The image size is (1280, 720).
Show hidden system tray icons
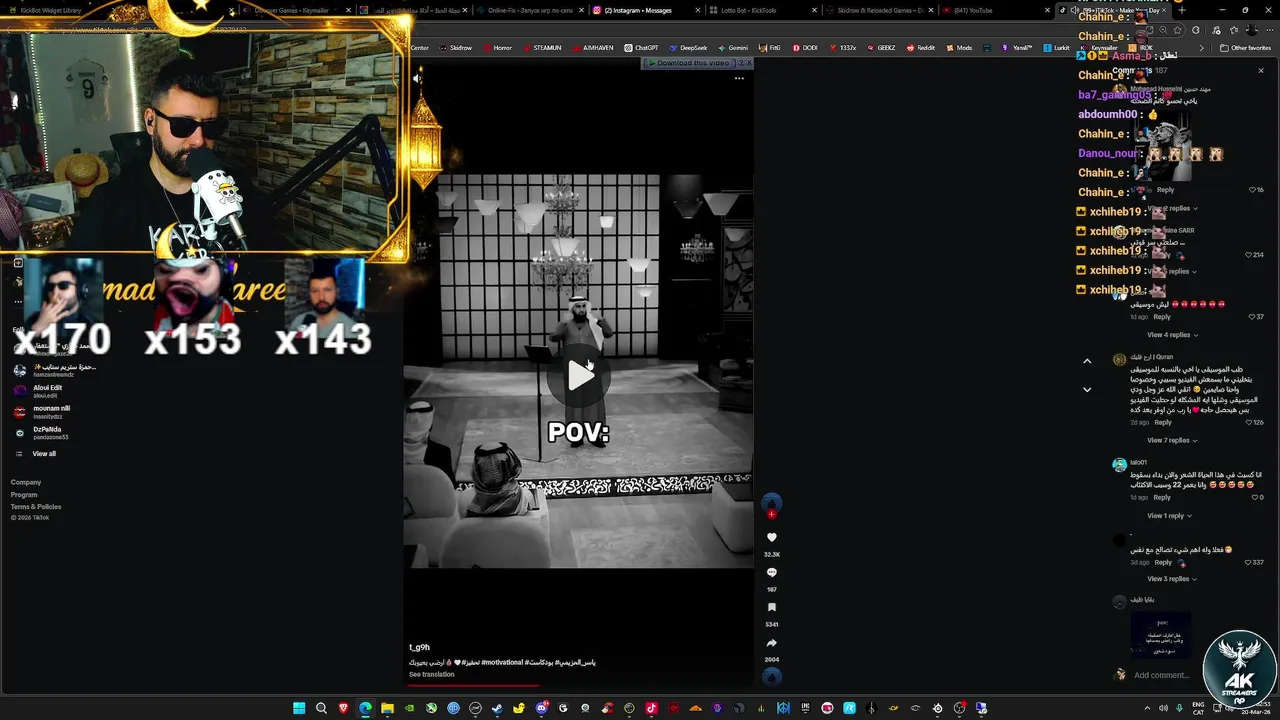[x=1147, y=708]
